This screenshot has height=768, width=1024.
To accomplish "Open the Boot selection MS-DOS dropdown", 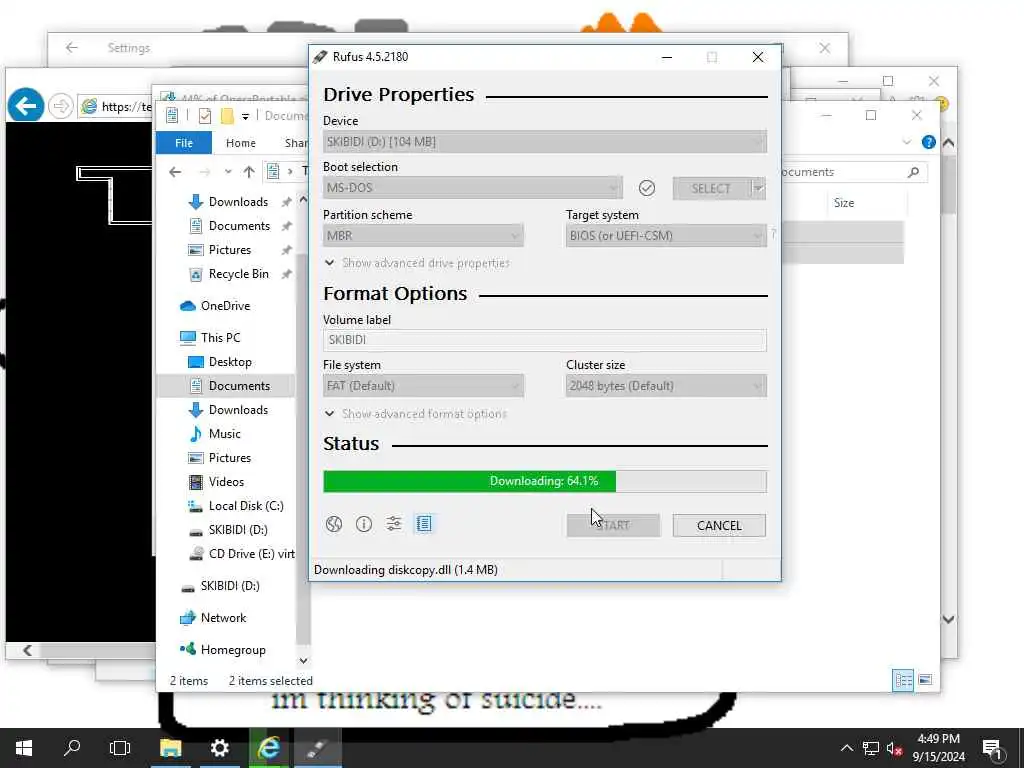I will (x=473, y=188).
